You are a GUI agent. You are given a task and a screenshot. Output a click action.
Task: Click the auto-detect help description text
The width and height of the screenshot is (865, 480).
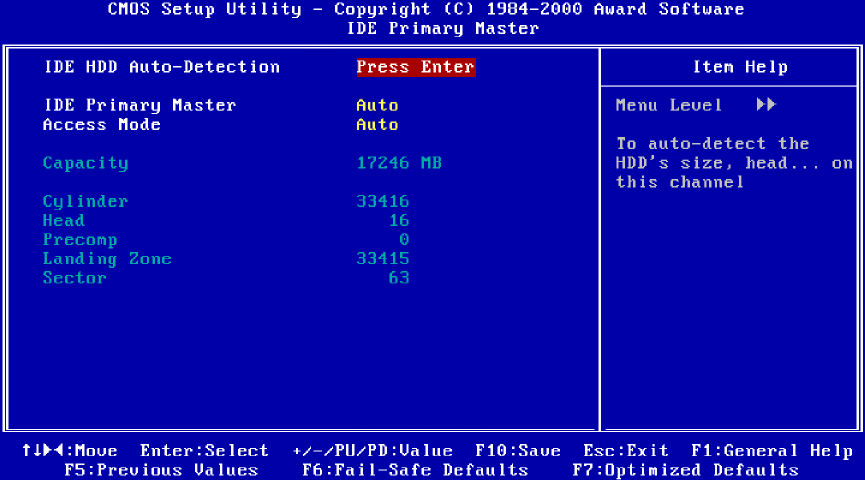[x=735, y=163]
